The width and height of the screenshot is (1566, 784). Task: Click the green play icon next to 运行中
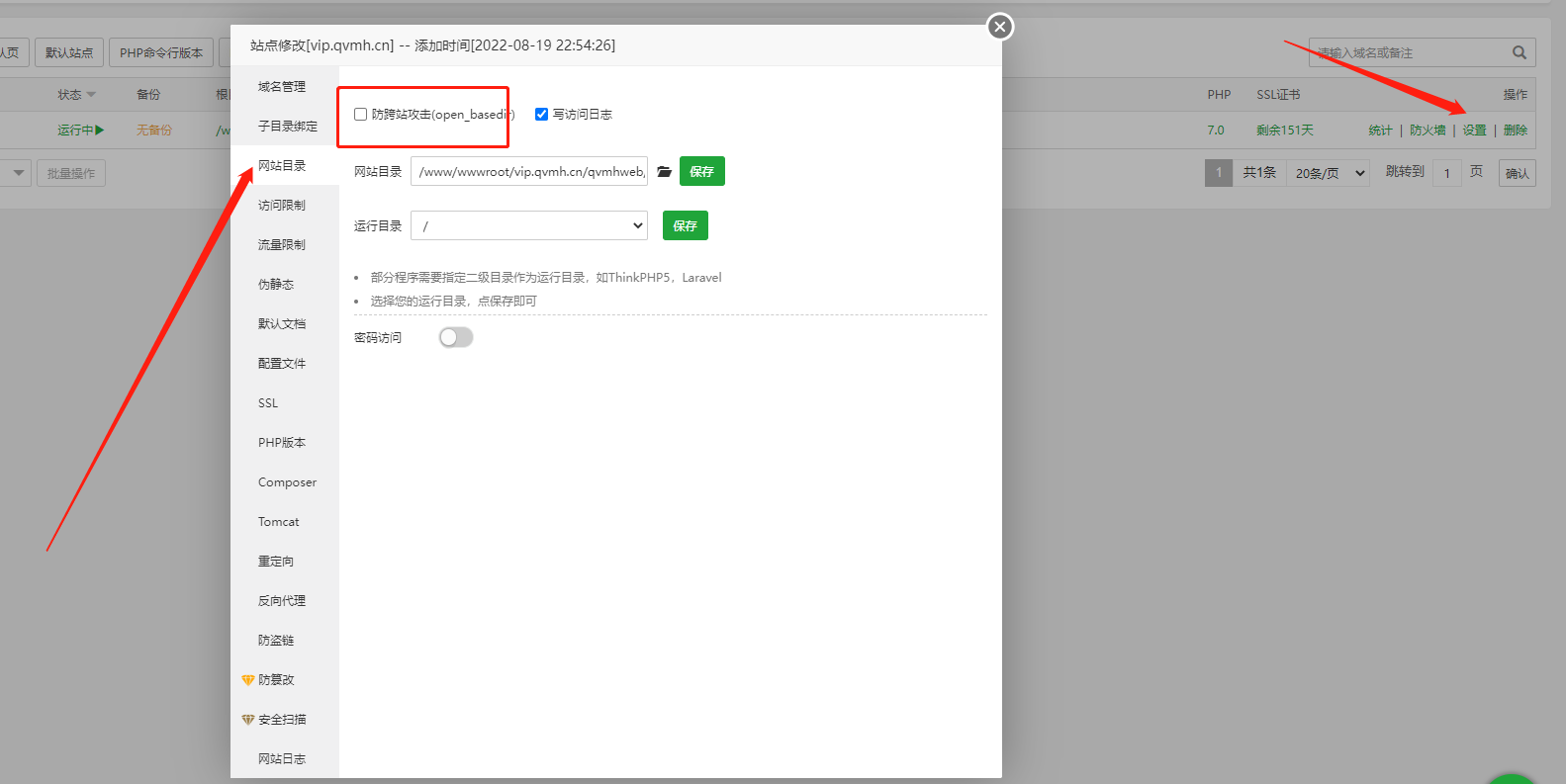coord(99,131)
